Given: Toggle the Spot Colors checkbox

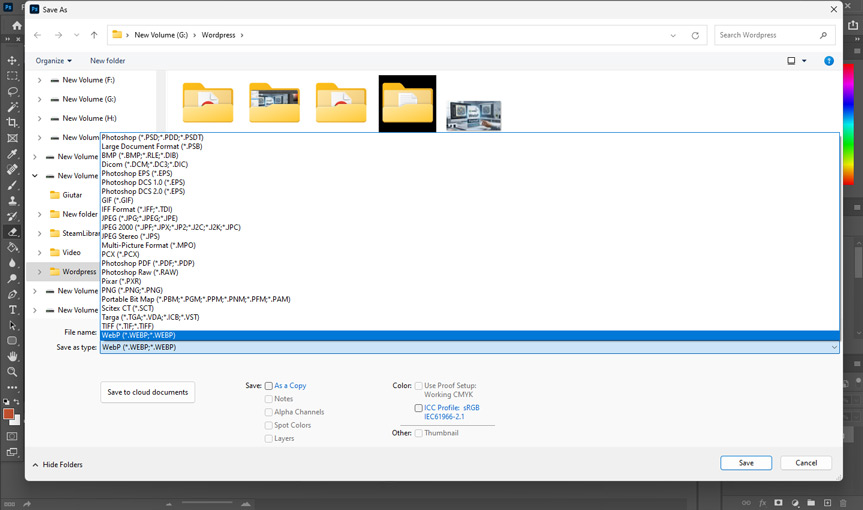Looking at the screenshot, I should (269, 425).
